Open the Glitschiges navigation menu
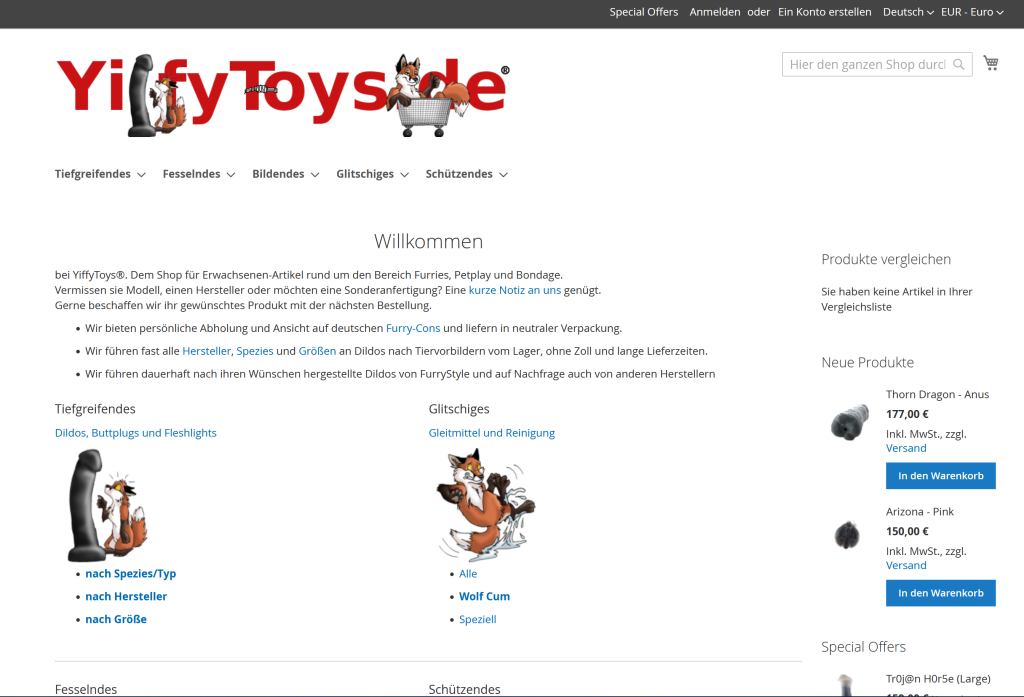Viewport: 1024px width, 697px height. pos(372,174)
